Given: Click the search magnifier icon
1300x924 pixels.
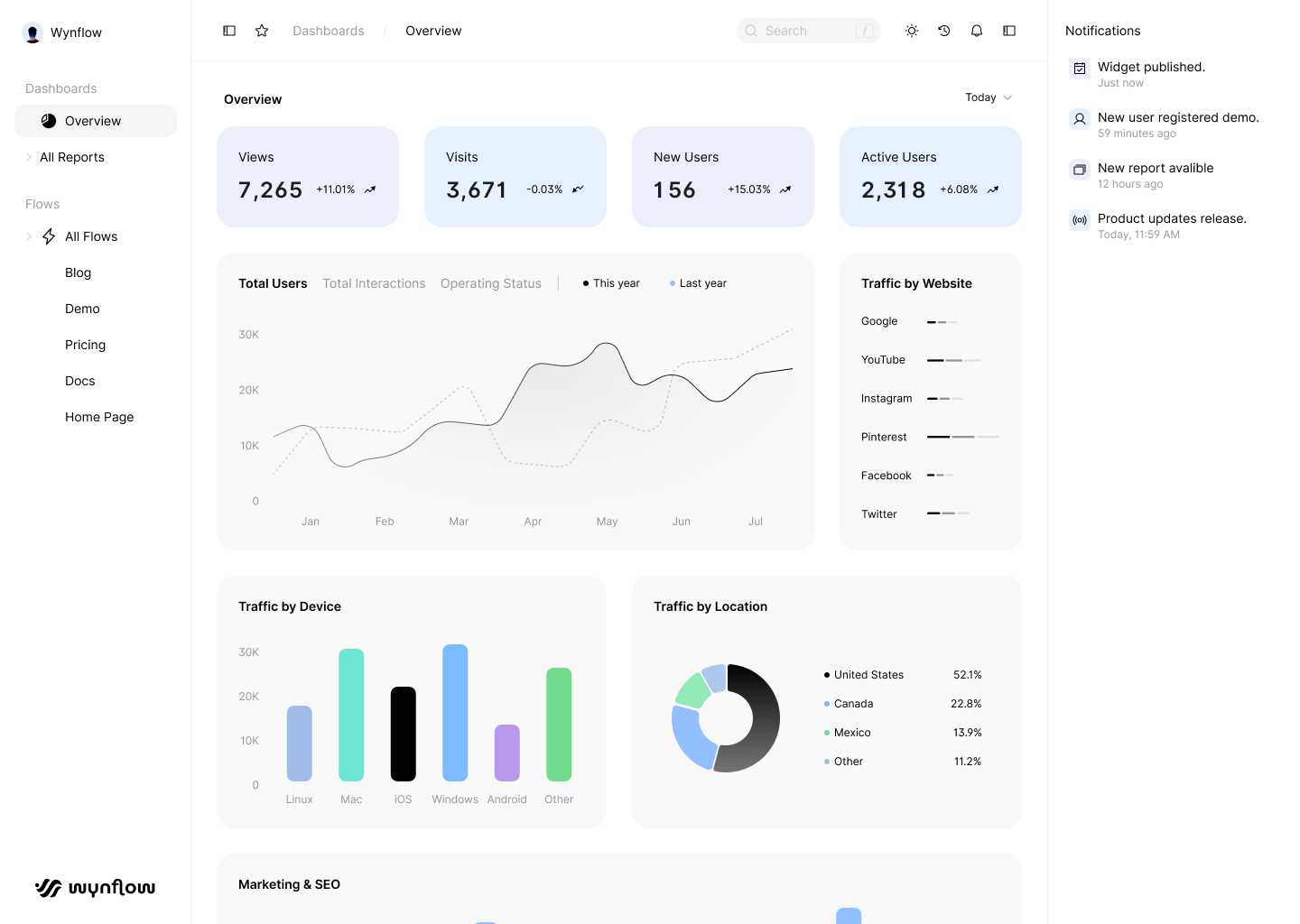Looking at the screenshot, I should 751,31.
